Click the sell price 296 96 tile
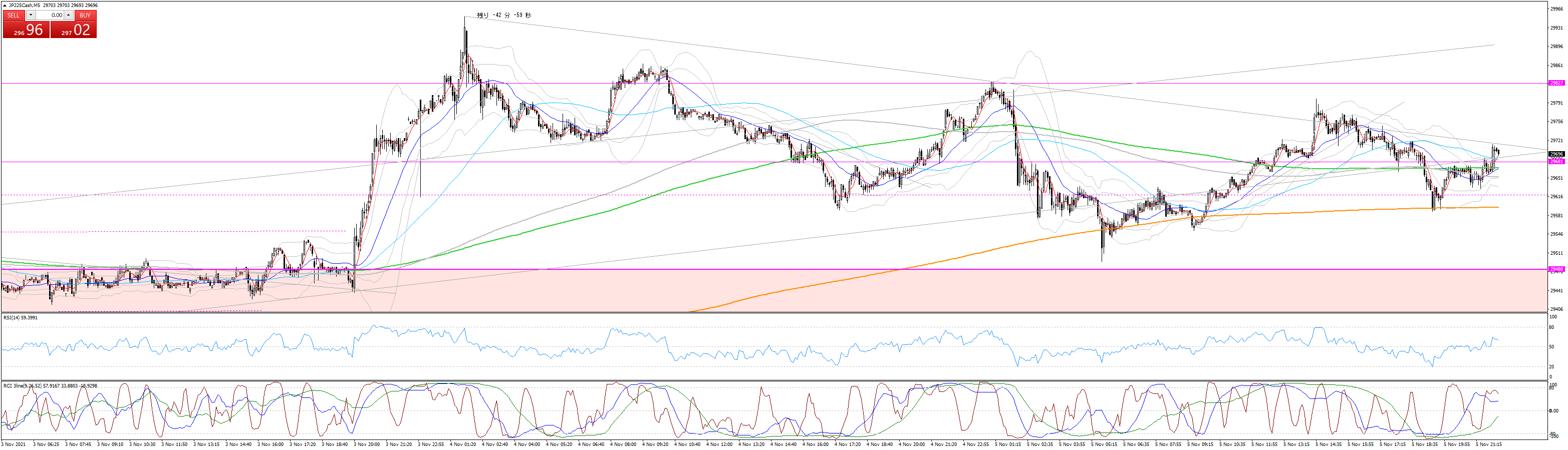The image size is (1568, 450). (x=26, y=30)
